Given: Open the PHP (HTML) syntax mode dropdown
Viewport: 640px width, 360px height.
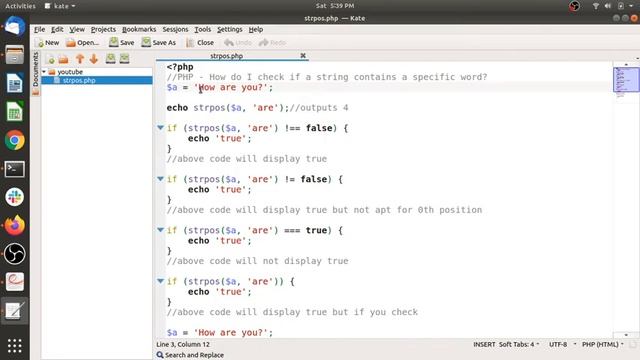Looking at the screenshot, I should coord(602,344).
